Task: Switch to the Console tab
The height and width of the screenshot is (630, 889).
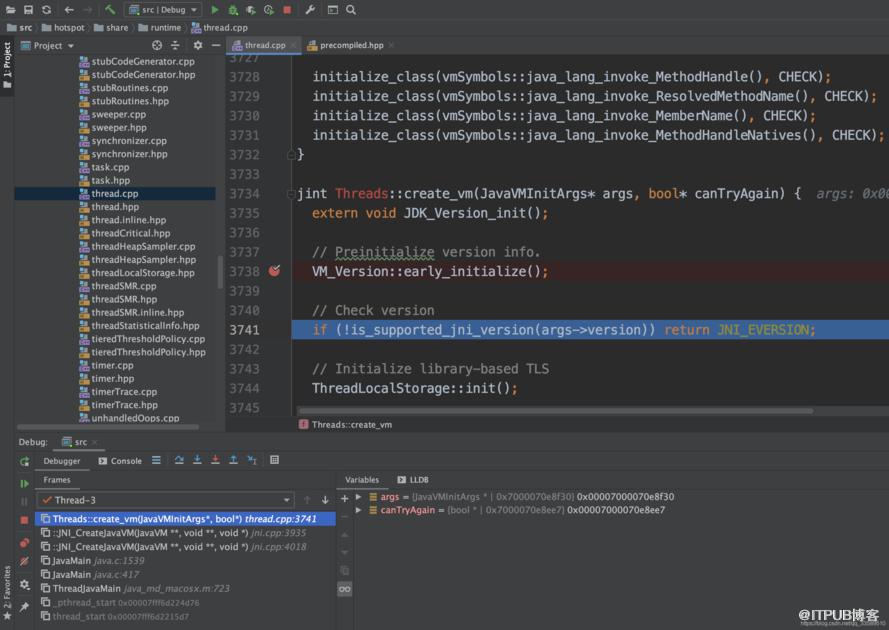Action: point(120,461)
